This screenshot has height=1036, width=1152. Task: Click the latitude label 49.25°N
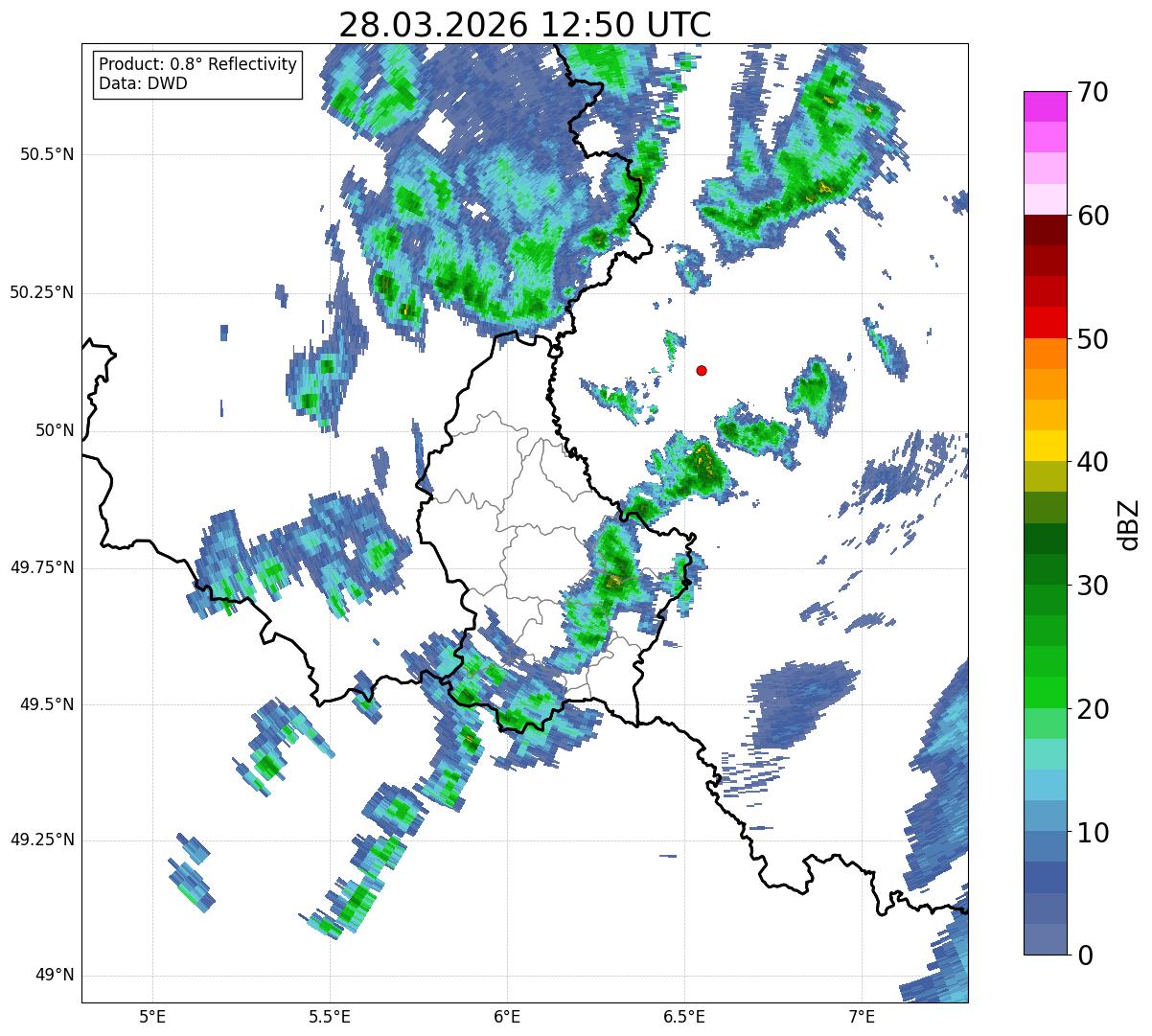pyautogui.click(x=42, y=840)
